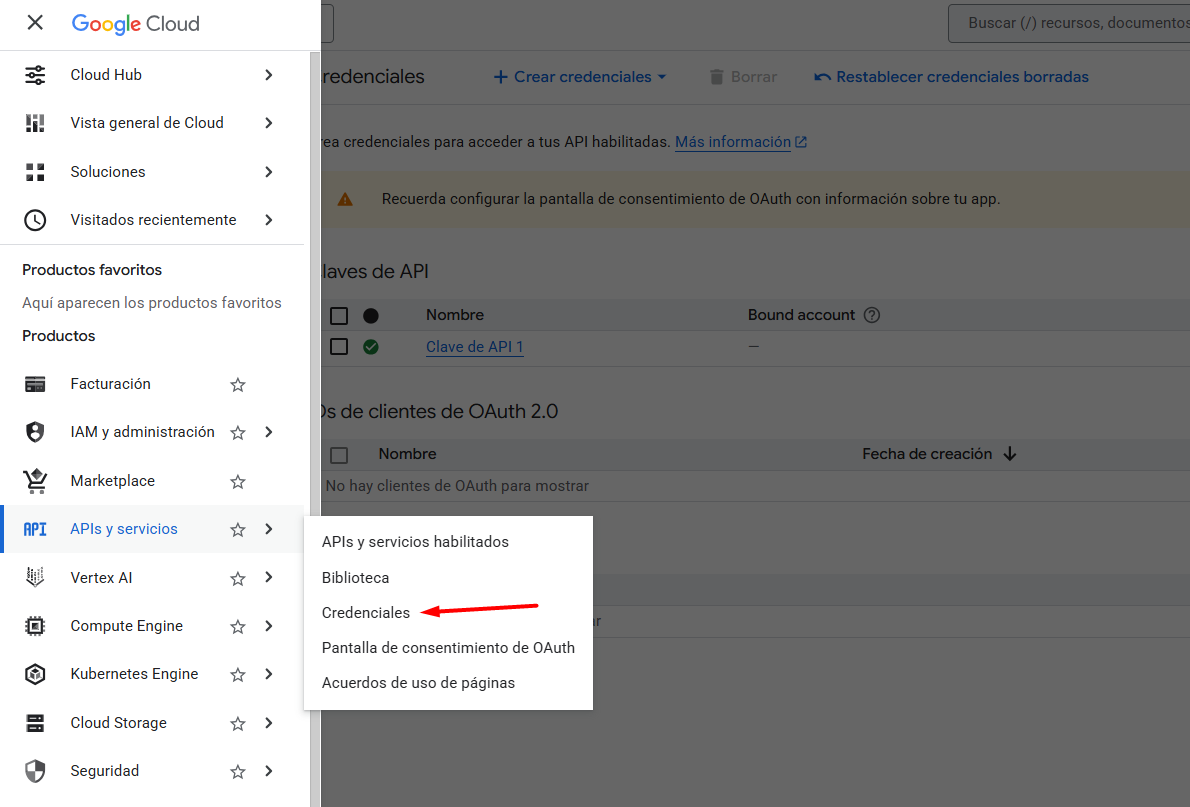Expand the Seguridad submenu chevron
The width and height of the screenshot is (1190, 807).
[269, 771]
